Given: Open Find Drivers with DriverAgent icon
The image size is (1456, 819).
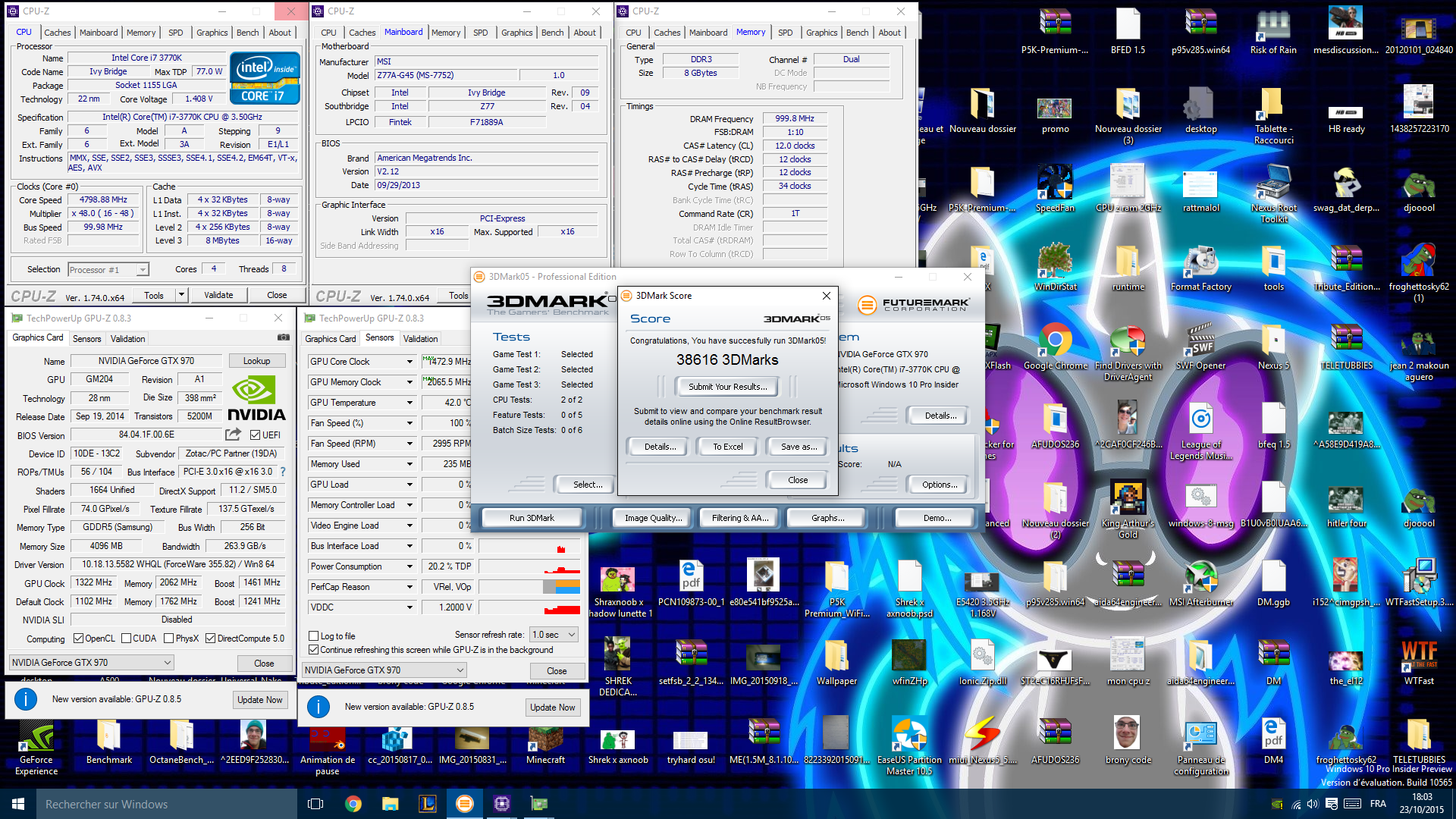Looking at the screenshot, I should [x=1128, y=353].
